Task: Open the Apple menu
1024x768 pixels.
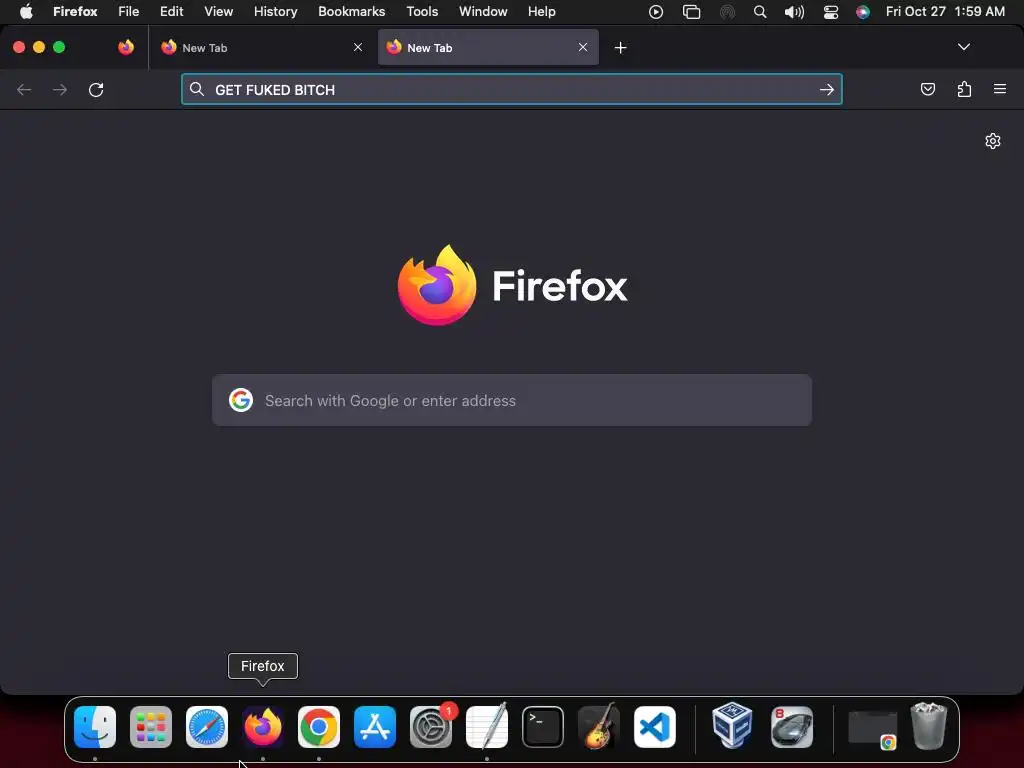Action: (x=26, y=12)
